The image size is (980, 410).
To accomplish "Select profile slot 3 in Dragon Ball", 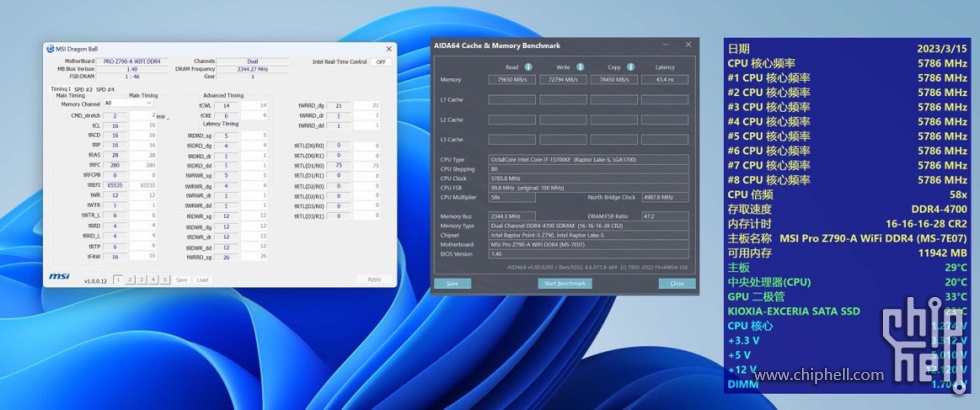I will (142, 279).
